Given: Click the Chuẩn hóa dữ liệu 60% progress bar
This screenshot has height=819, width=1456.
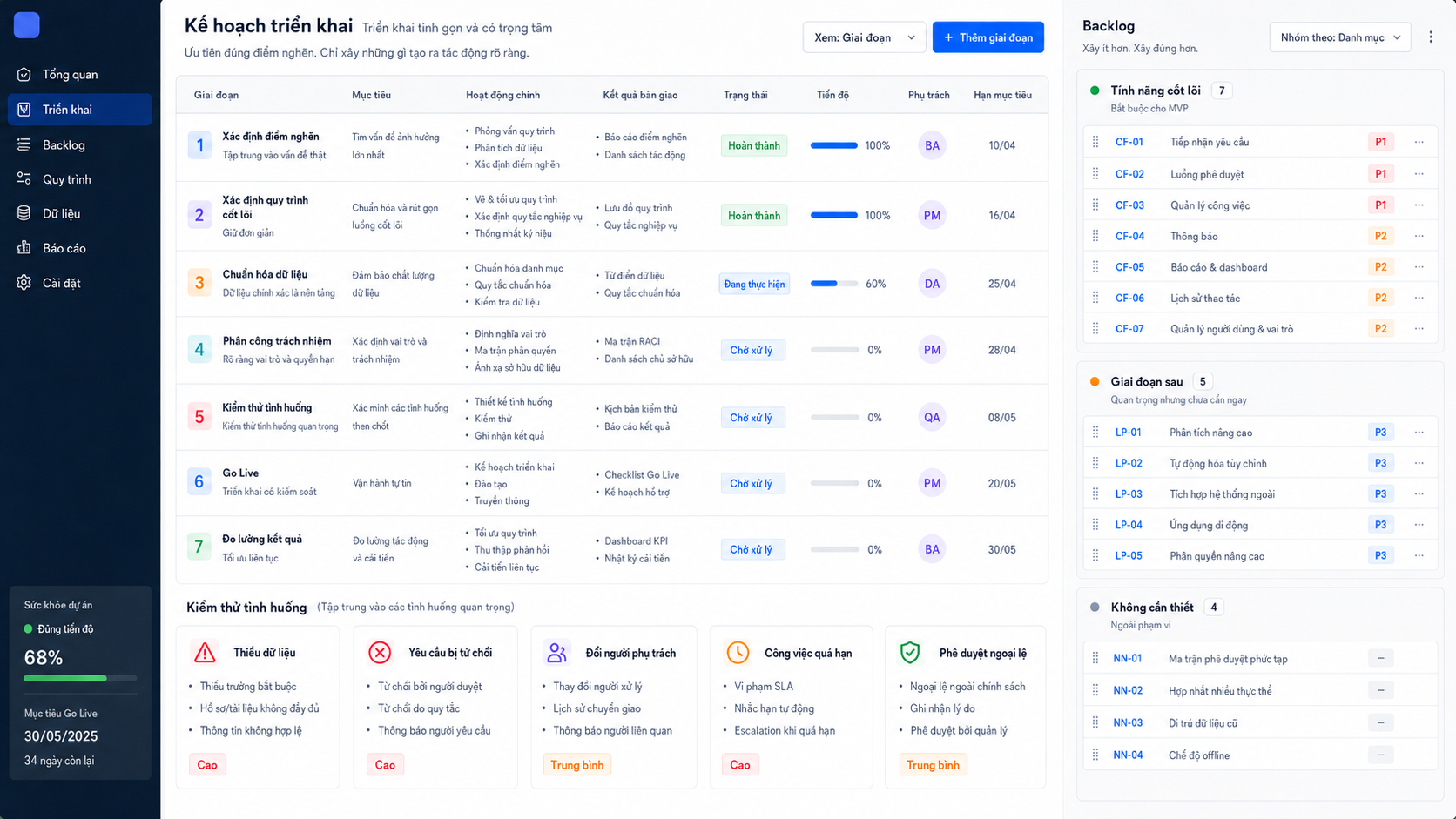Looking at the screenshot, I should [x=834, y=284].
